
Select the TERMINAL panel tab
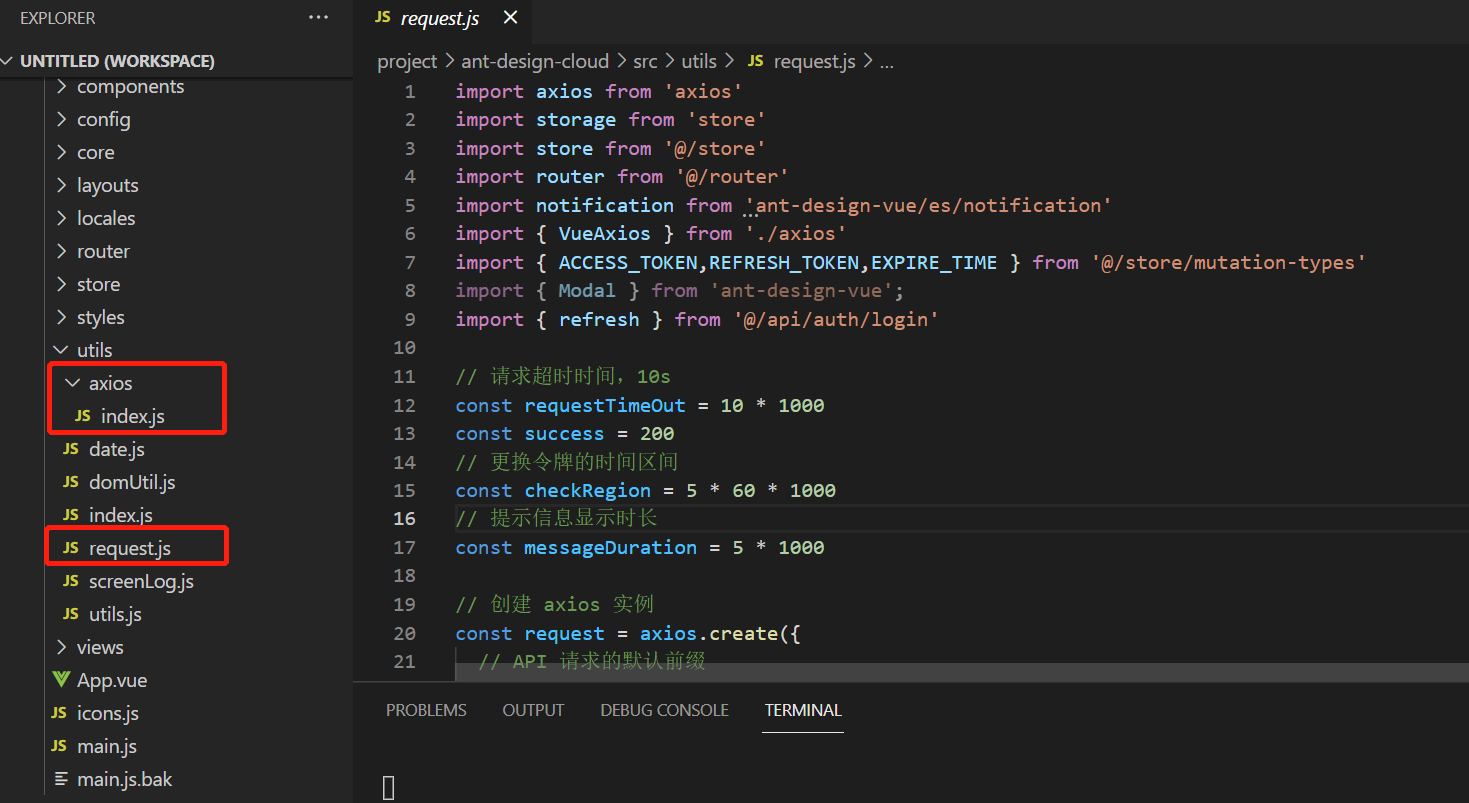coord(803,710)
